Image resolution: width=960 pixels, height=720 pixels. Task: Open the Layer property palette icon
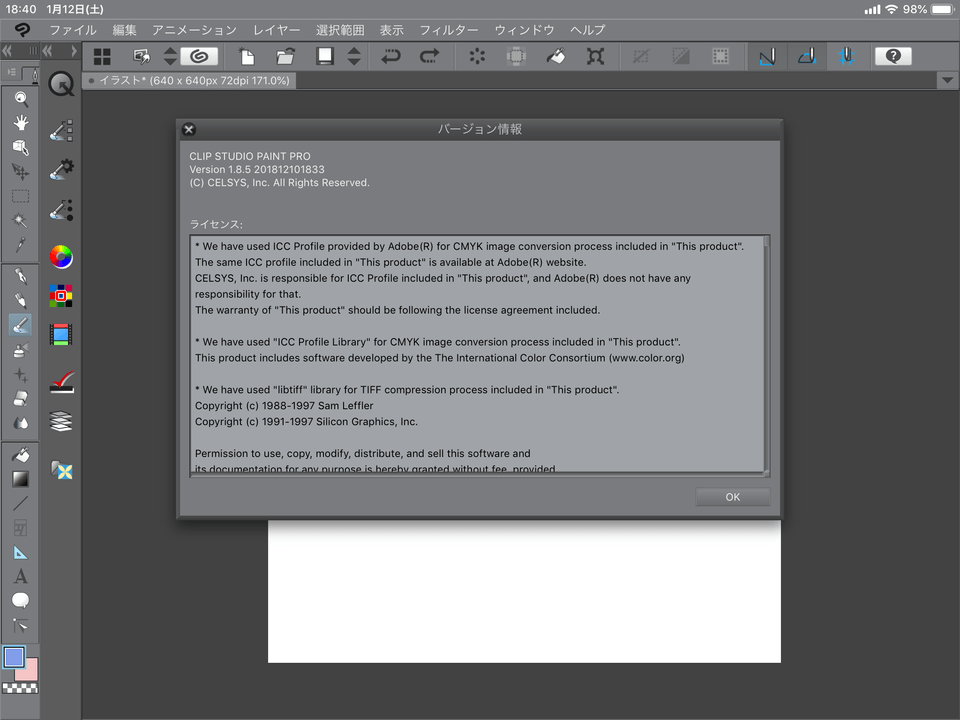(62, 381)
